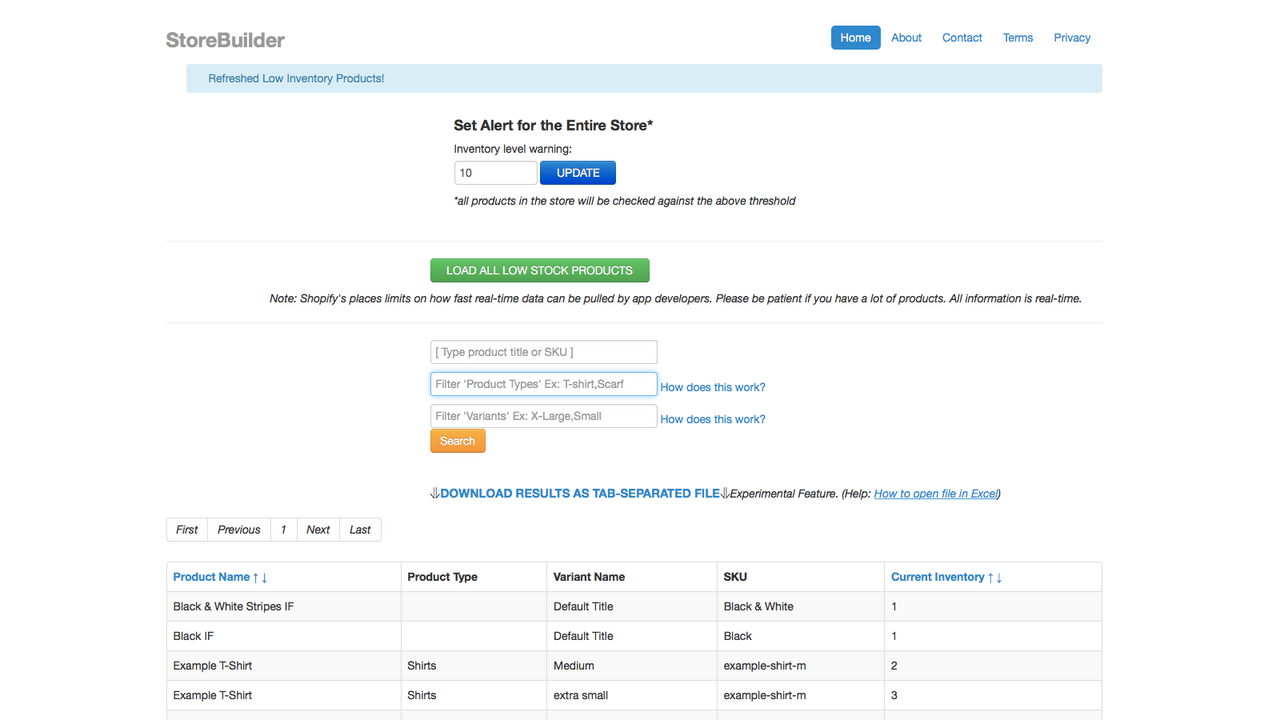Focus the Filter 'Product Types' field
1280x720 pixels.
544,384
